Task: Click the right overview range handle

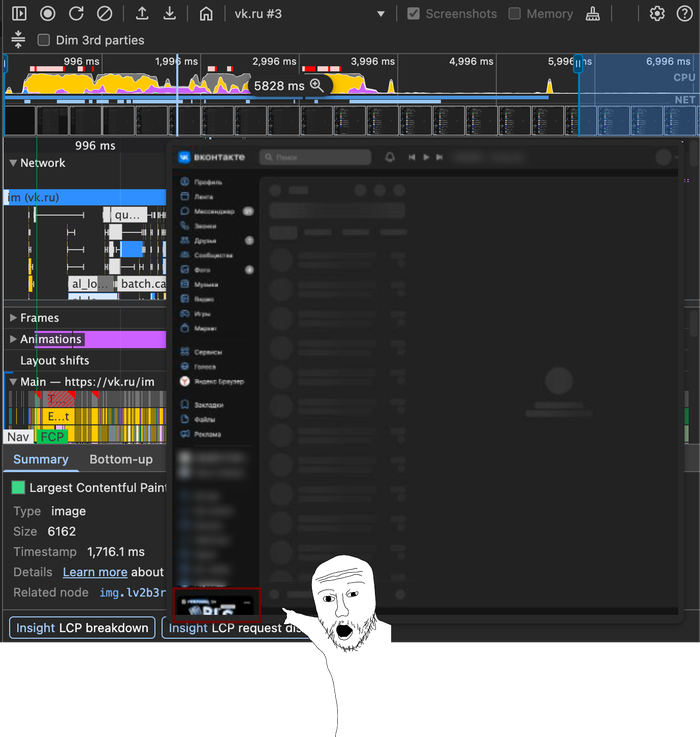Action: pyautogui.click(x=578, y=64)
